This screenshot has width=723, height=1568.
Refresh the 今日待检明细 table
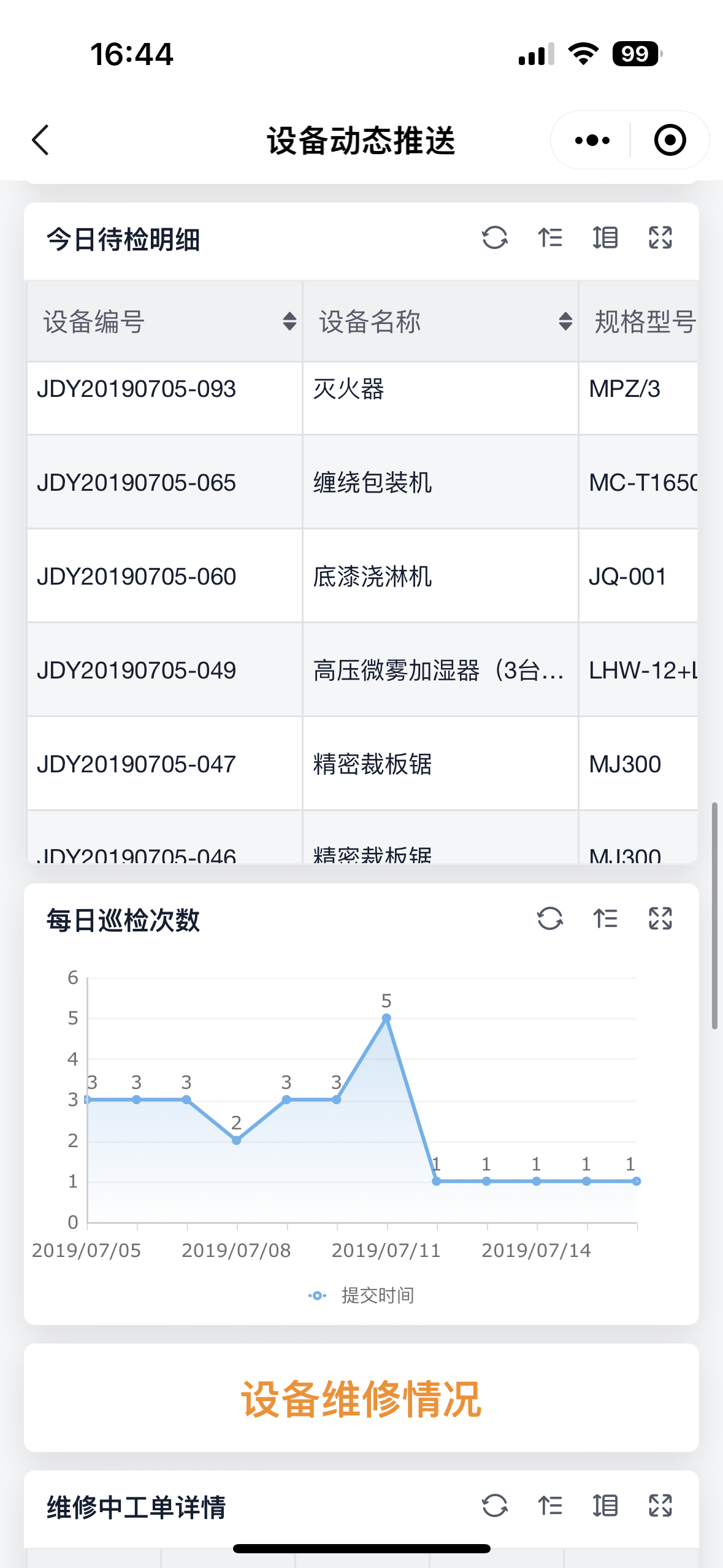pyautogui.click(x=494, y=238)
